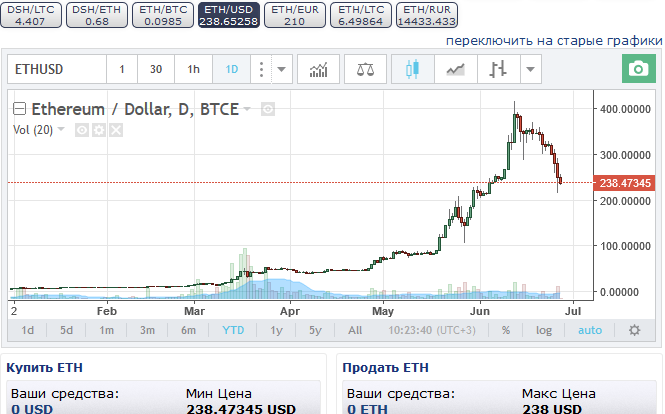Open more timeframes dropdown arrow
The height and width of the screenshot is (414, 665).
point(282,69)
